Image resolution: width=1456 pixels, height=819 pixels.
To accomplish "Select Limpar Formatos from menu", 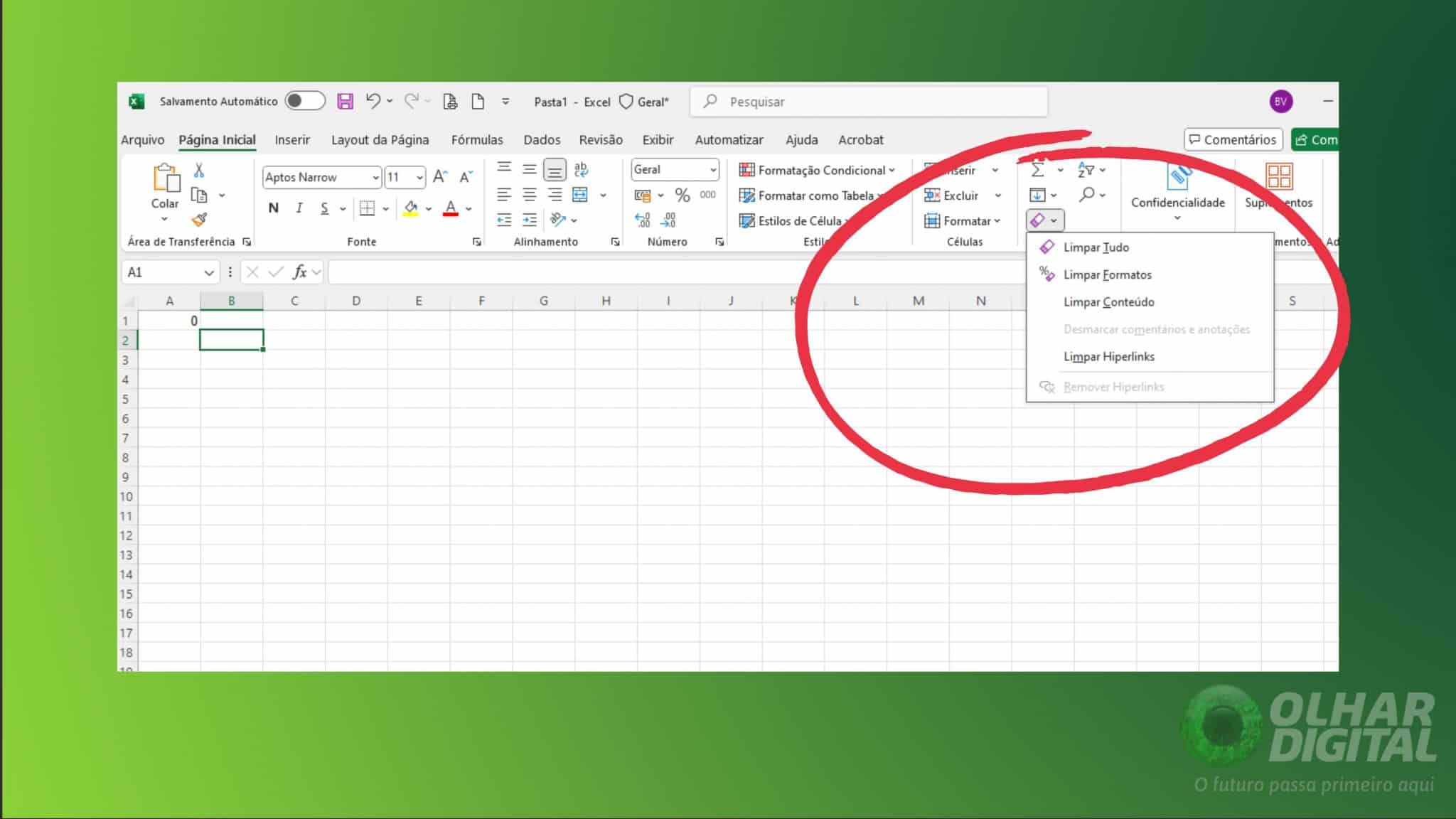I will pyautogui.click(x=1150, y=274).
